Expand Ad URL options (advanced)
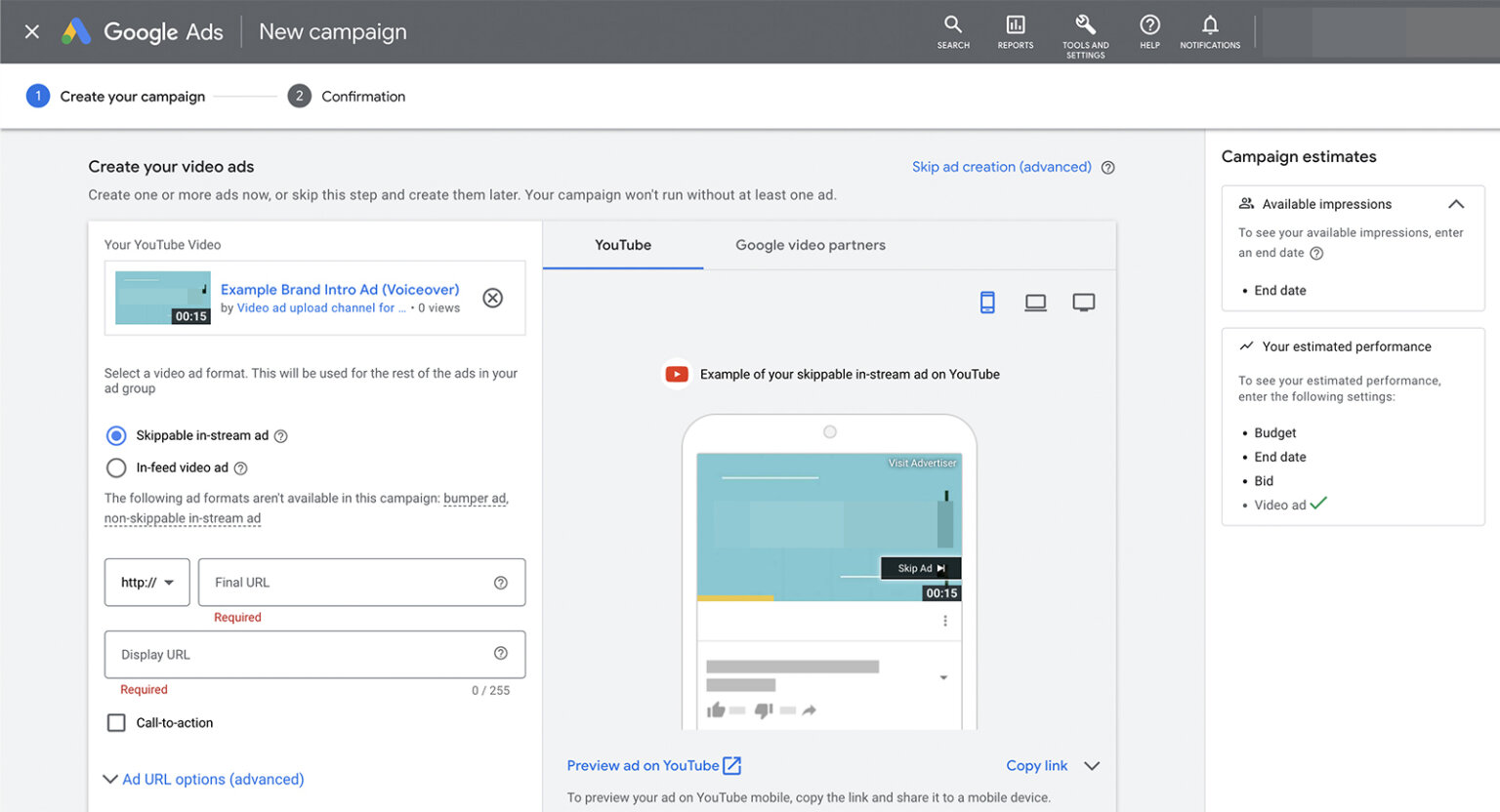The width and height of the screenshot is (1500, 812). tap(203, 779)
